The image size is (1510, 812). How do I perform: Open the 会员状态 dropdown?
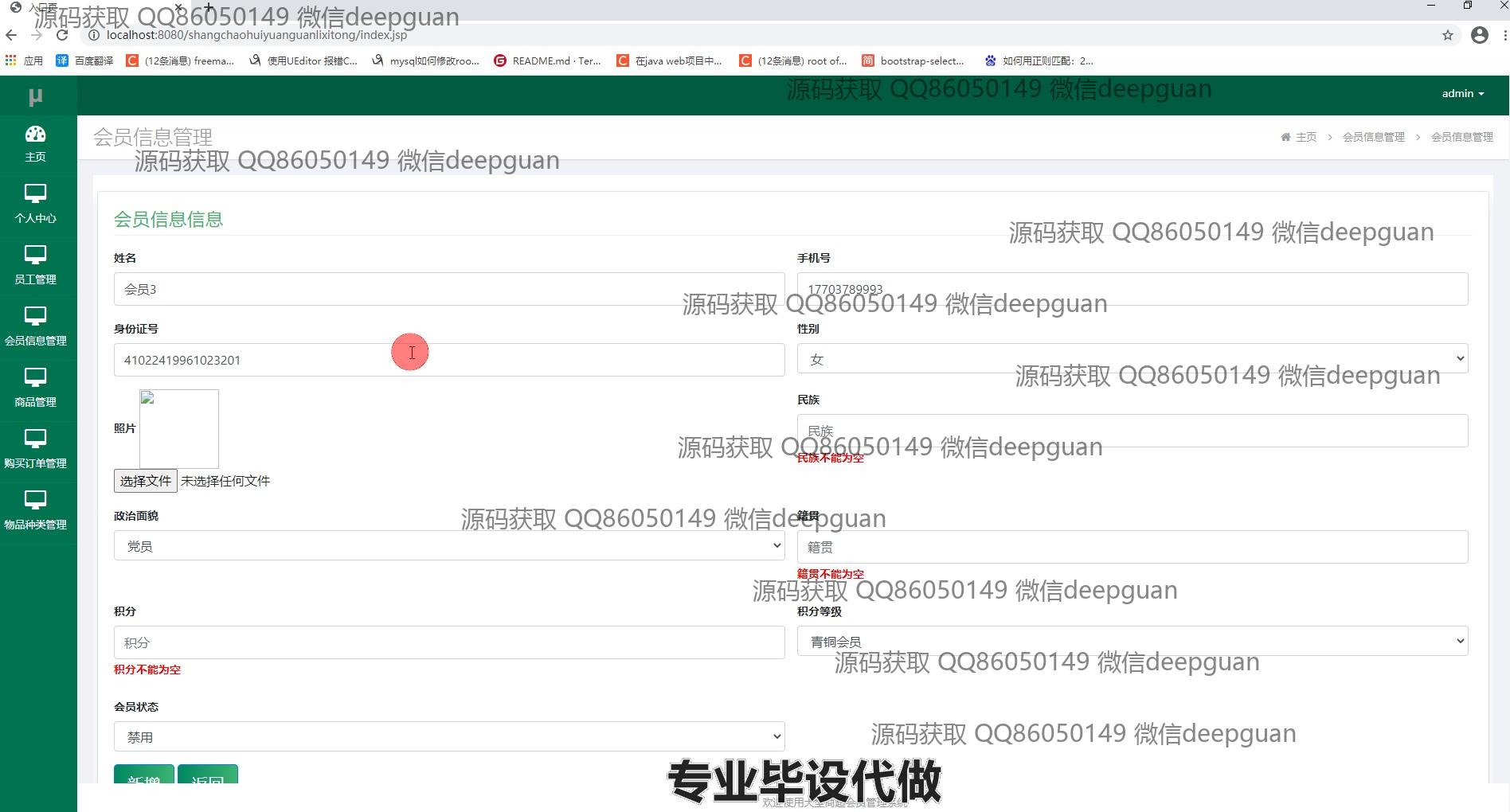pos(448,737)
